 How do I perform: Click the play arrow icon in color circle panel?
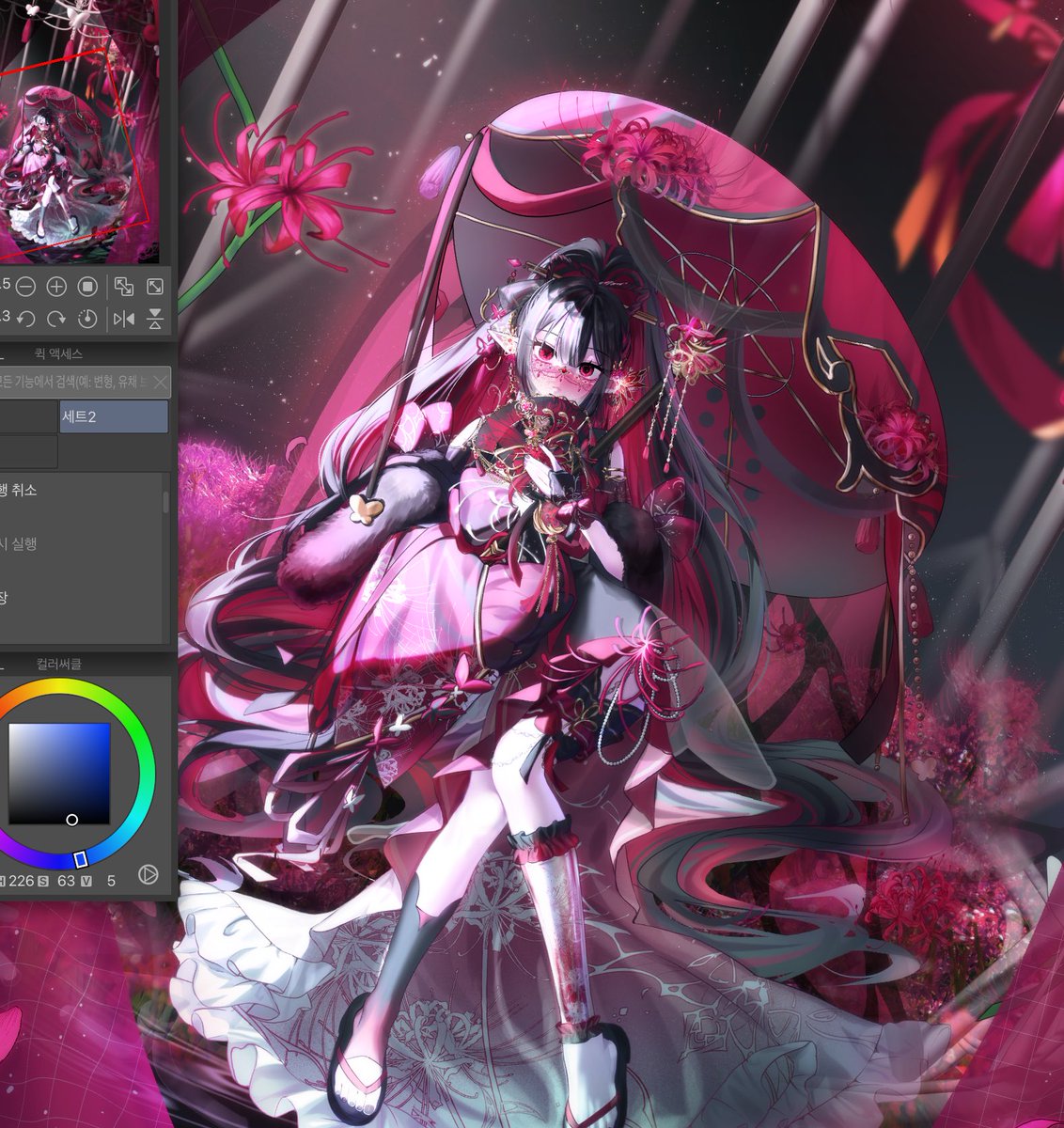click(x=148, y=875)
